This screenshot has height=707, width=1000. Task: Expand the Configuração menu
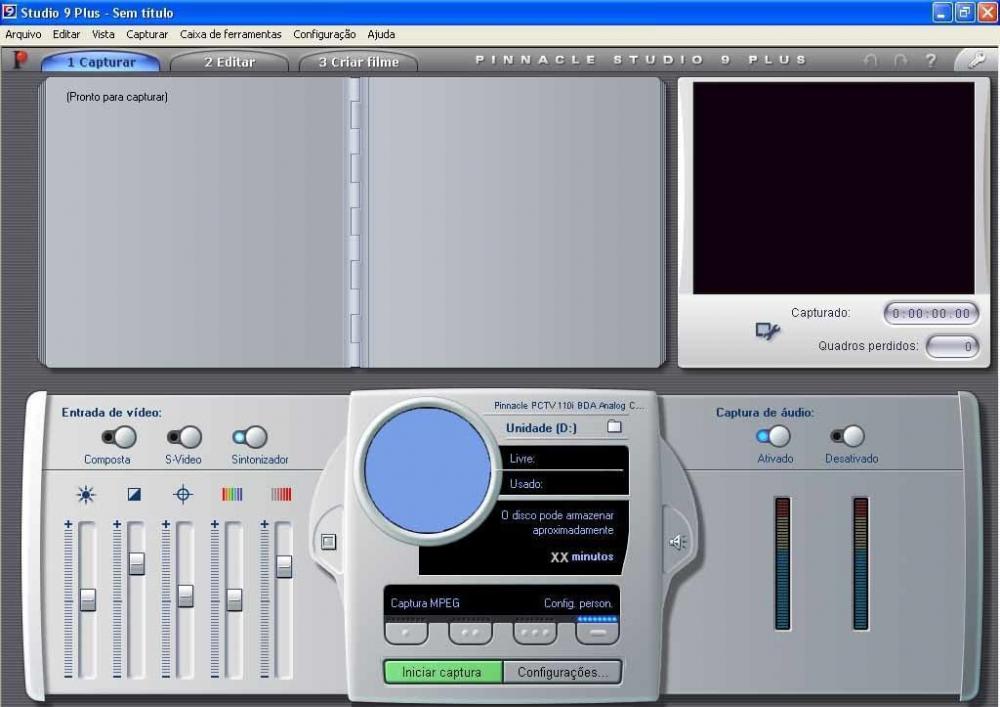pyautogui.click(x=324, y=34)
